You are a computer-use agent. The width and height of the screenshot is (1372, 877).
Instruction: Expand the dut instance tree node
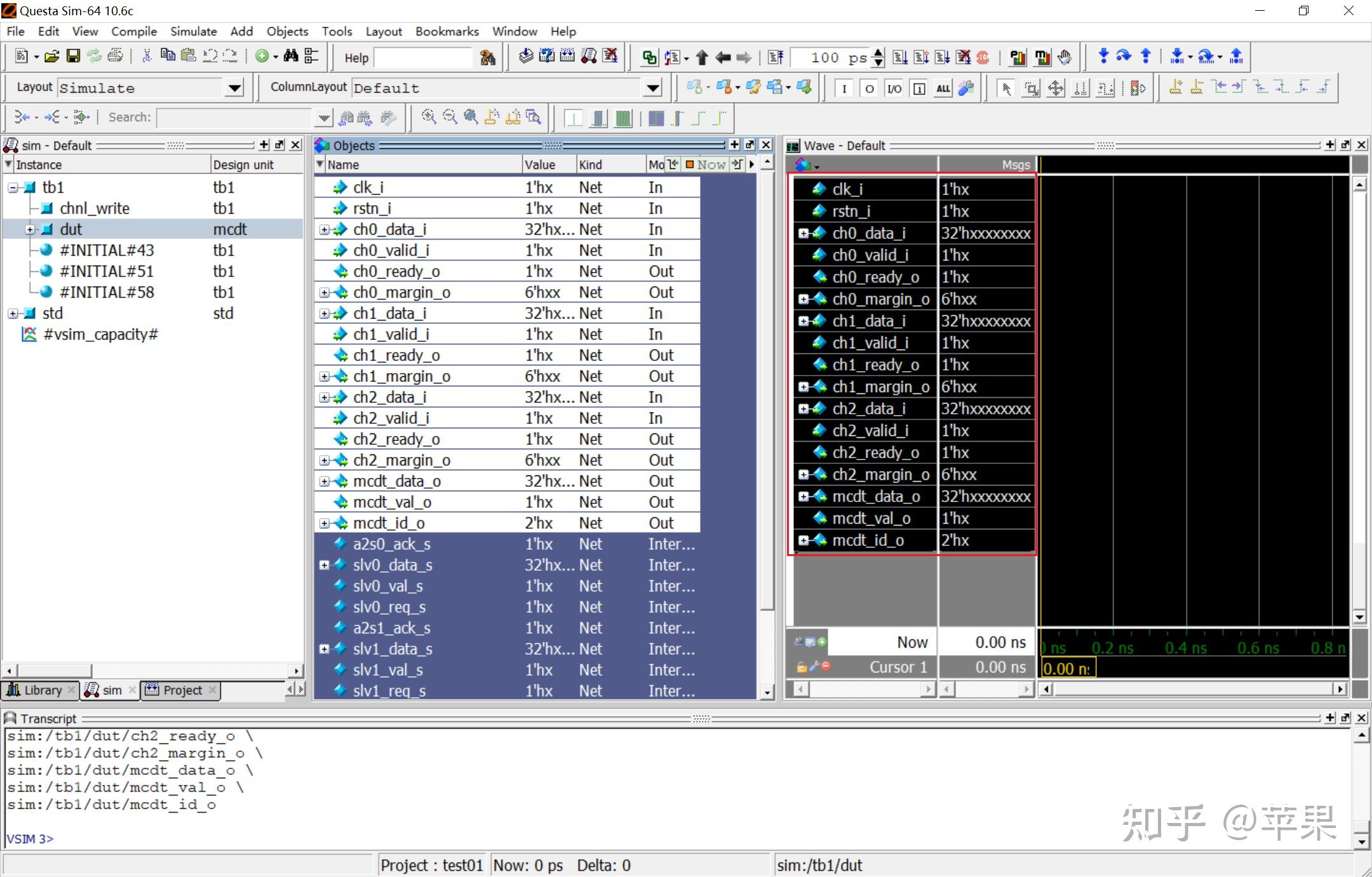click(30, 229)
